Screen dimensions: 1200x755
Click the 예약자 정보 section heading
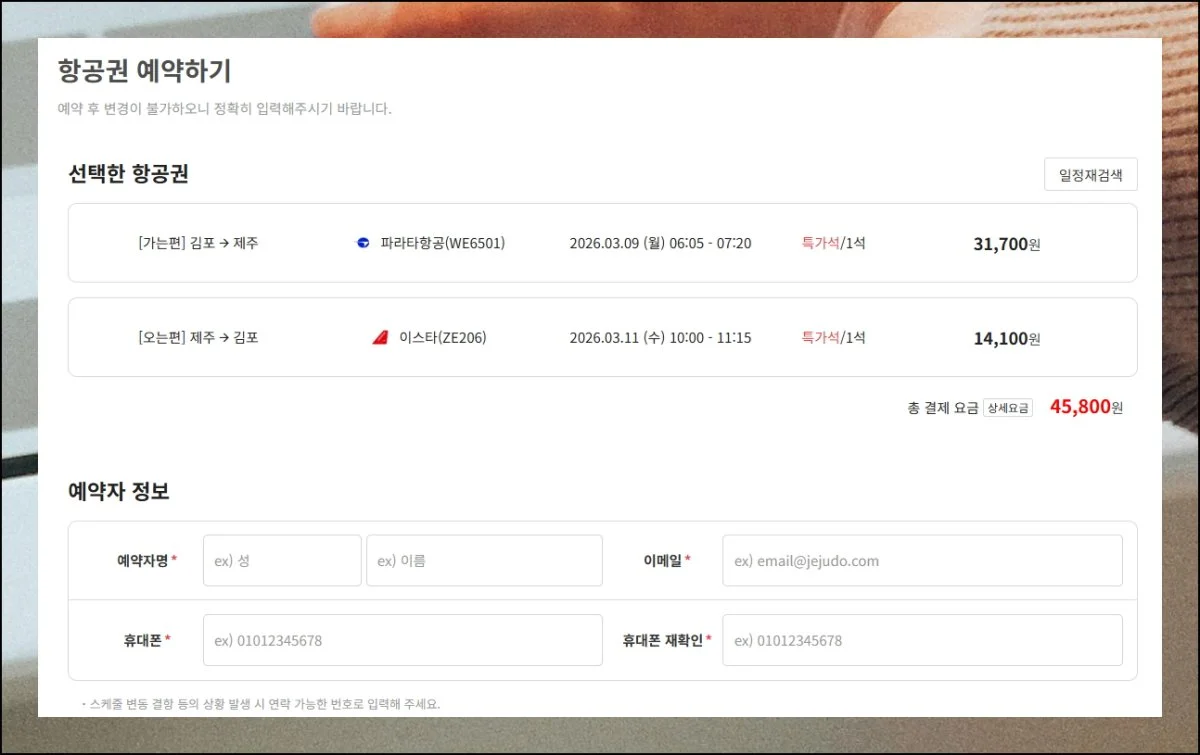coord(119,492)
